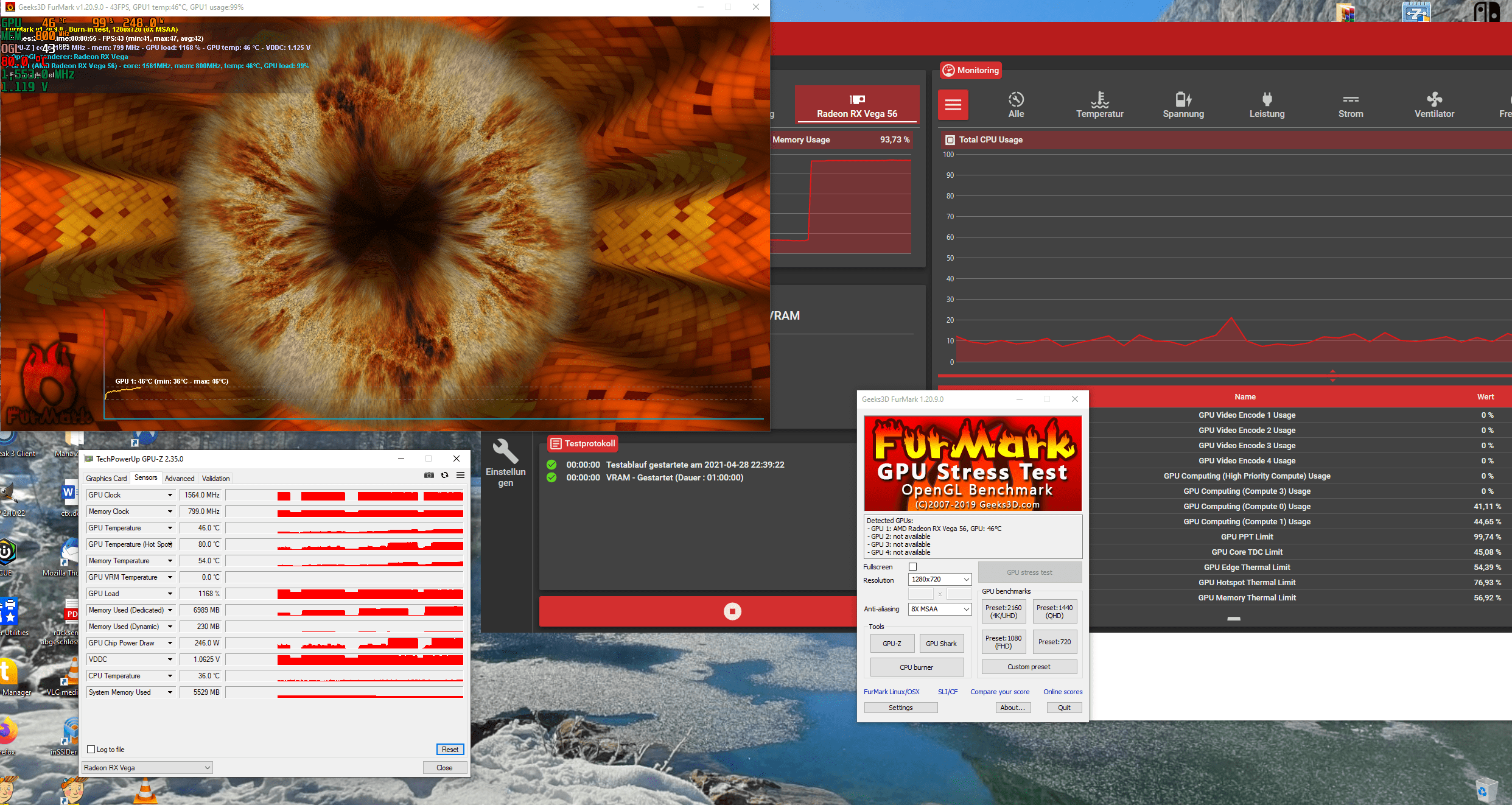The image size is (1512, 805).
Task: Take GPU-Z screenshot with camera icon
Action: click(x=429, y=475)
